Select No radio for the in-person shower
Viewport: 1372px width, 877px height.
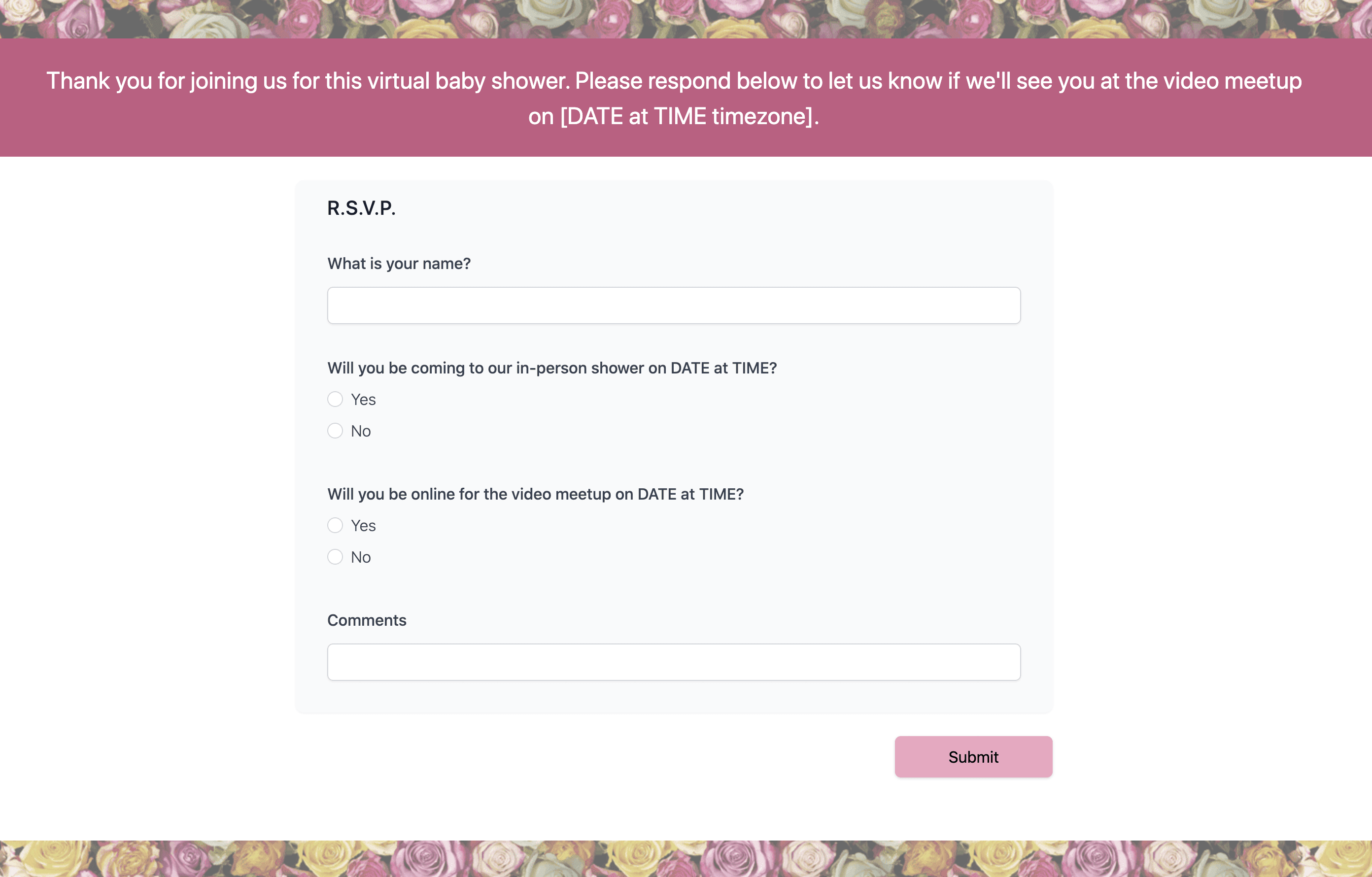pos(335,431)
